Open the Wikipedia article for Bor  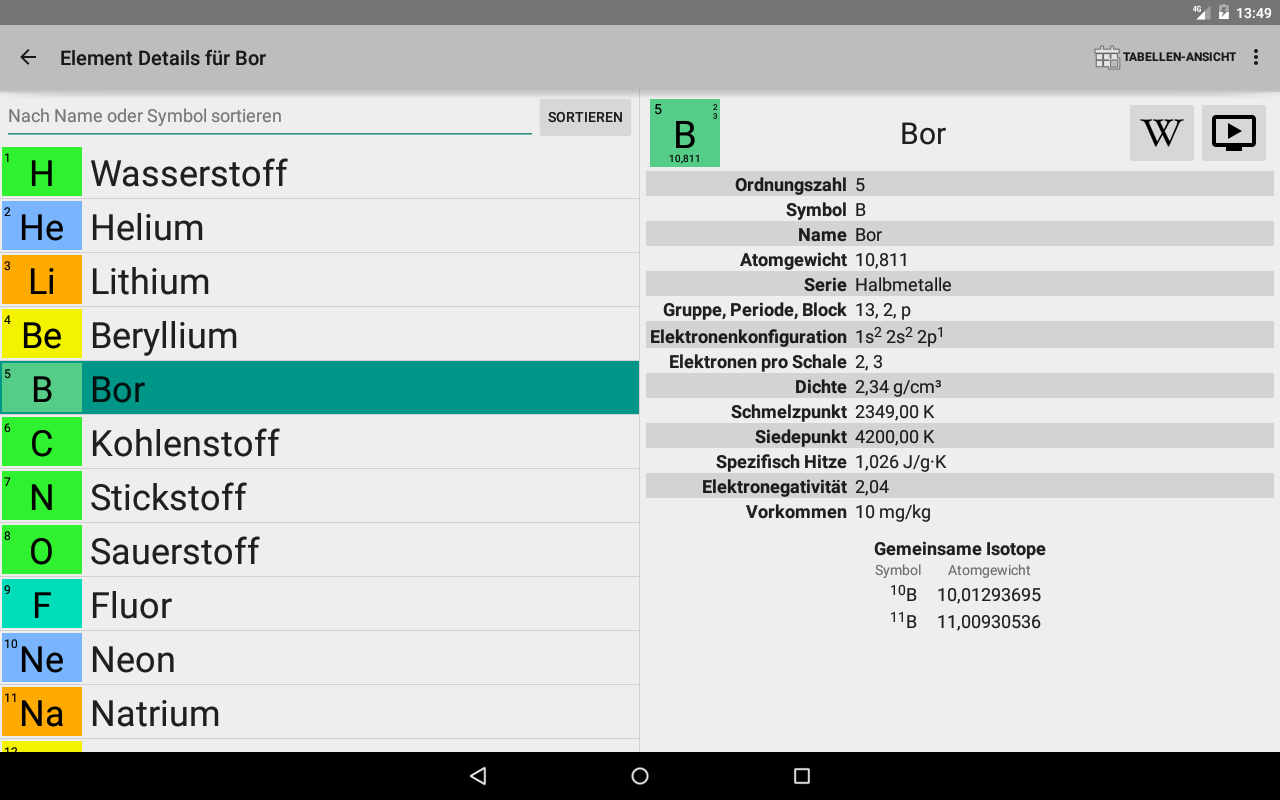click(x=1161, y=133)
